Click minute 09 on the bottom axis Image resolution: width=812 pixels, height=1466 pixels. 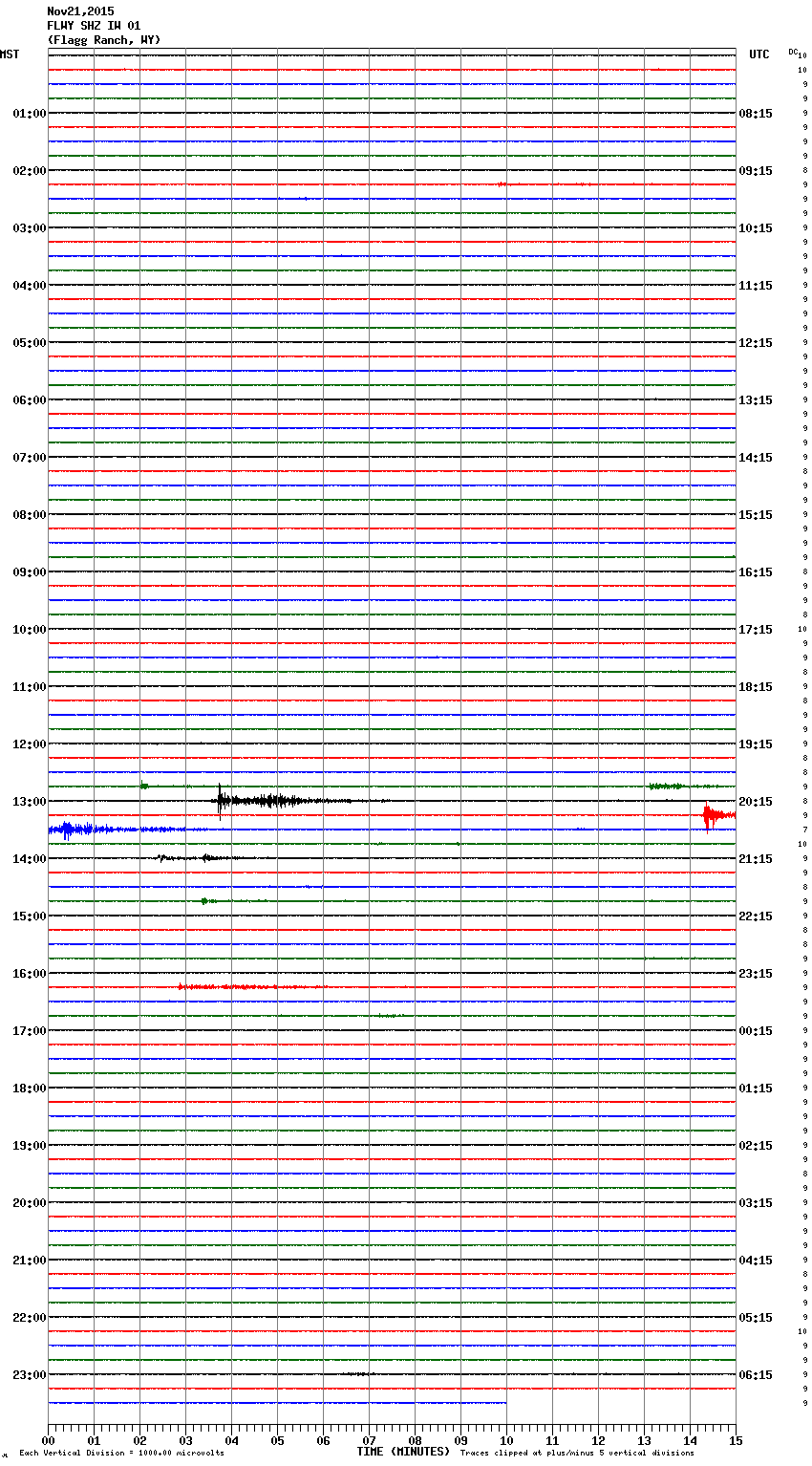click(460, 1440)
